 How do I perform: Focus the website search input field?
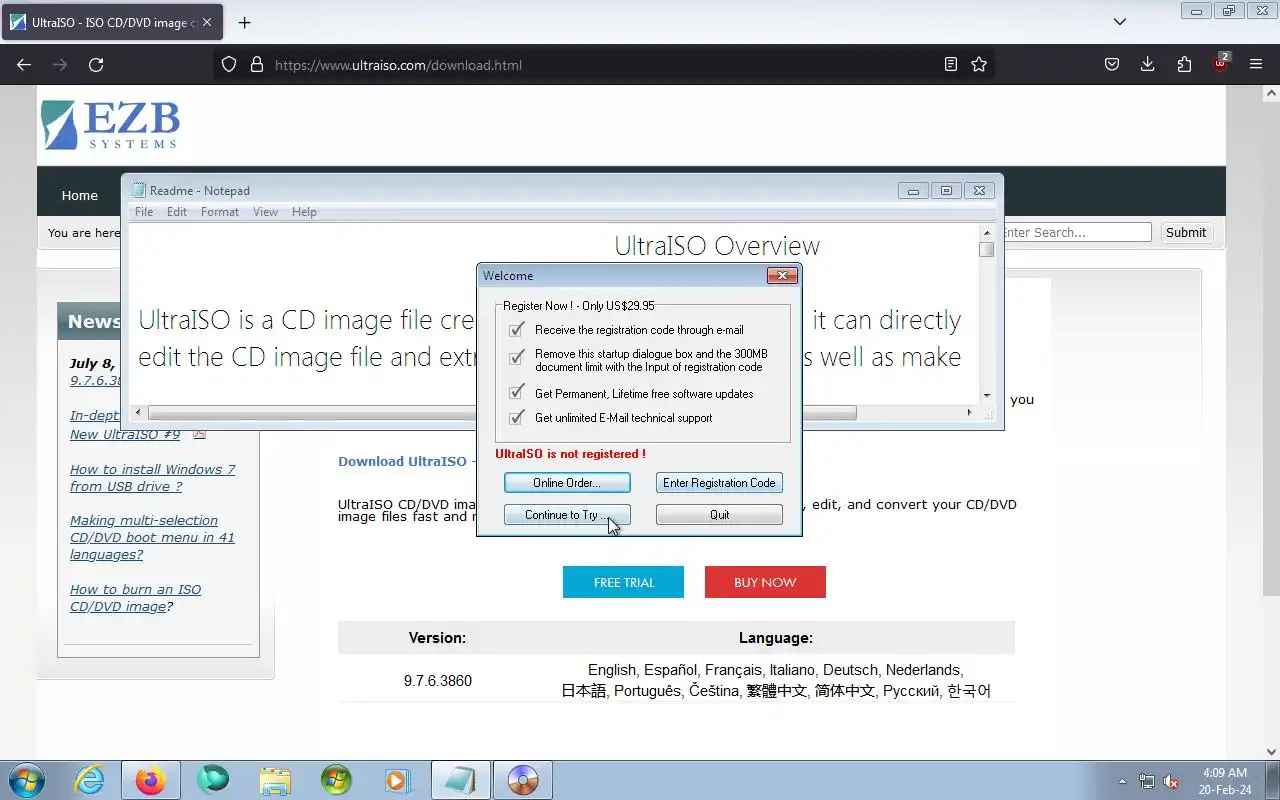pos(1078,232)
